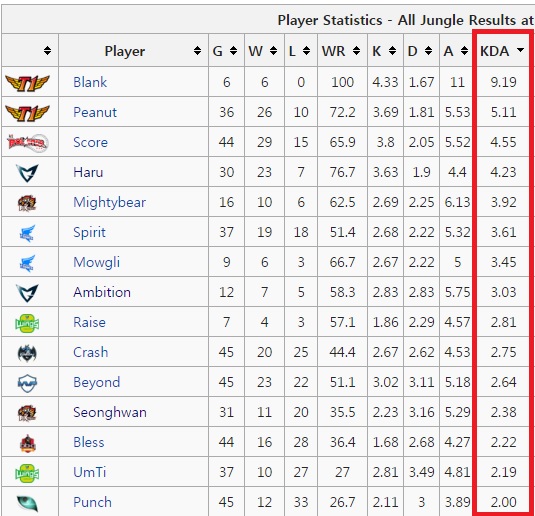The image size is (535, 516).
Task: Click Score's KDA value 4.55
Action: [503, 142]
